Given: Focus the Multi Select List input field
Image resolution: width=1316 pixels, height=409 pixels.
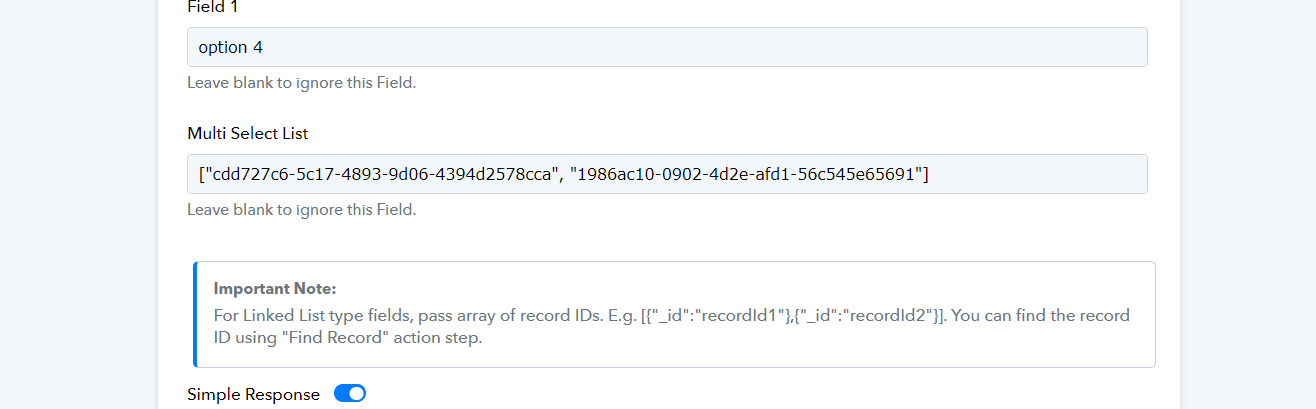Looking at the screenshot, I should tap(667, 174).
